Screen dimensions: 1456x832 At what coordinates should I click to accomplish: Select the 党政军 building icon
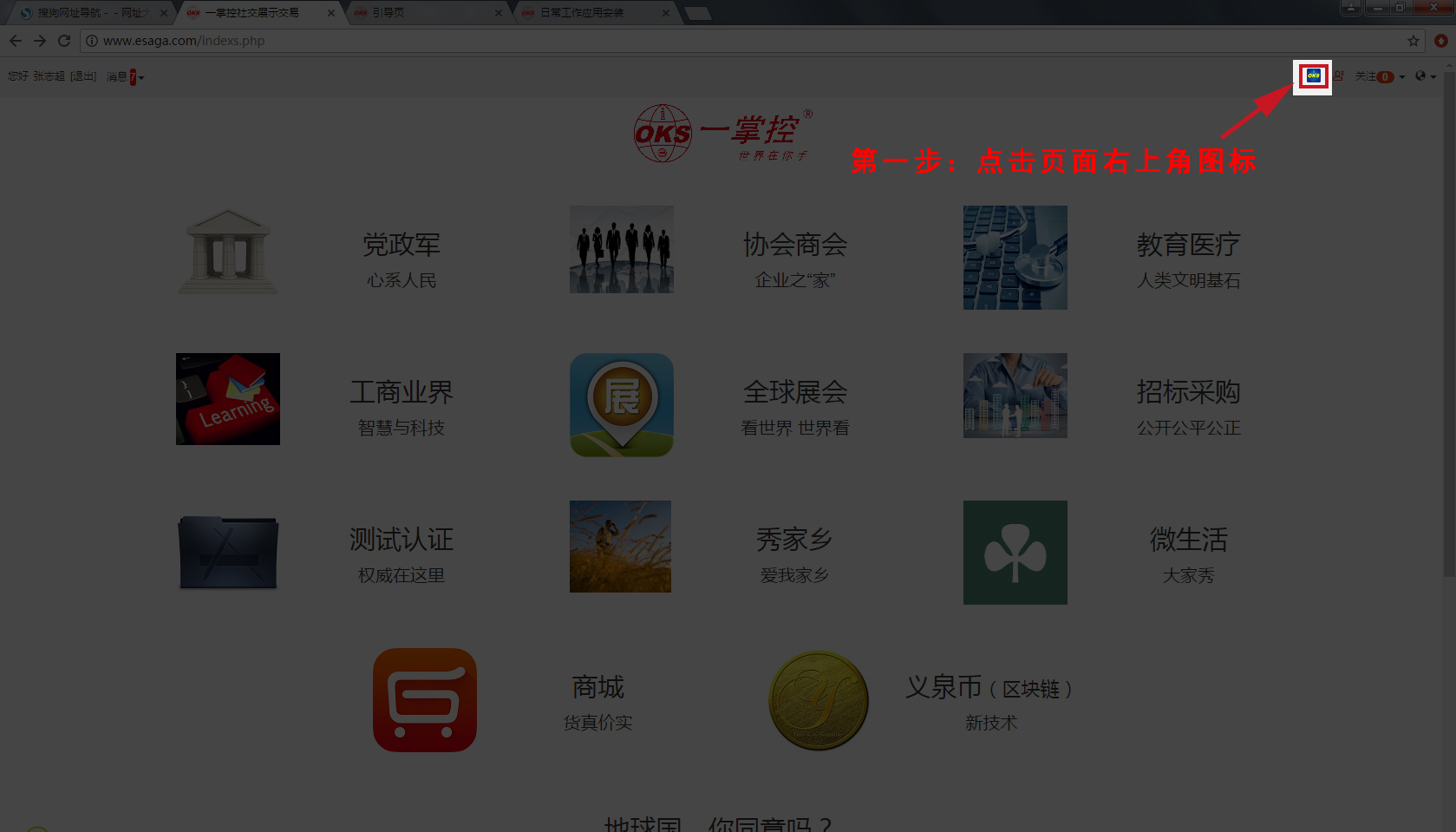click(x=227, y=252)
